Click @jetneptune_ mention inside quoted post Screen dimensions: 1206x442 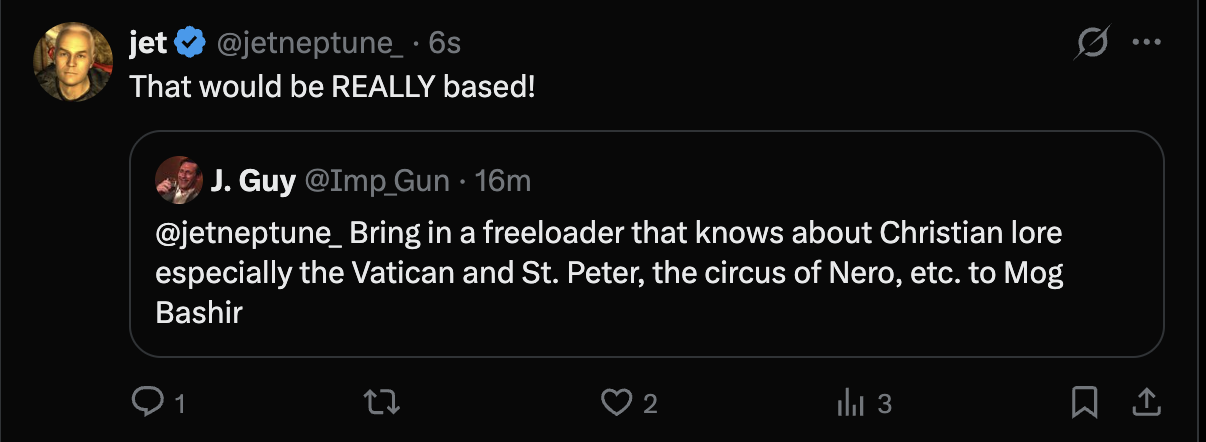(x=250, y=233)
